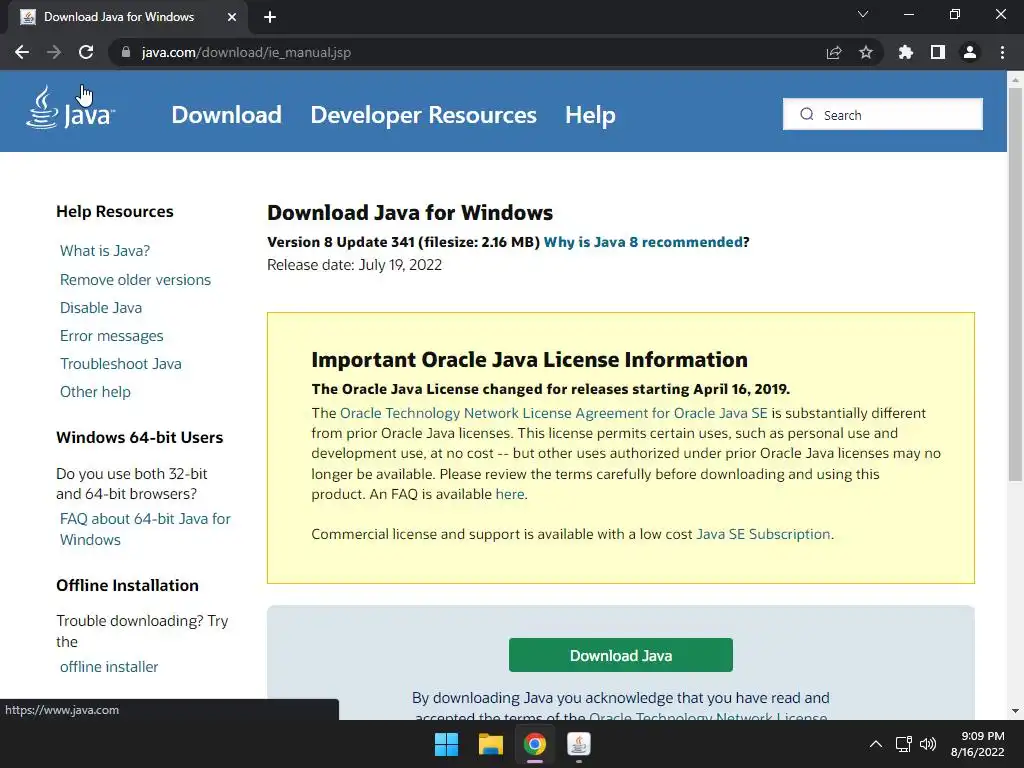Click the Download Java for Windows heading
The height and width of the screenshot is (768, 1024).
tap(409, 213)
